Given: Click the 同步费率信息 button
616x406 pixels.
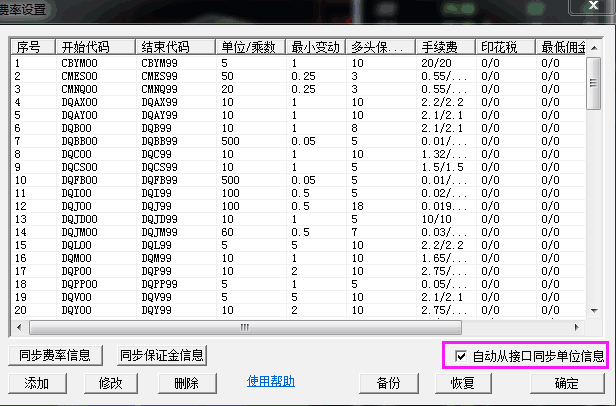Looking at the screenshot, I should tap(55, 355).
